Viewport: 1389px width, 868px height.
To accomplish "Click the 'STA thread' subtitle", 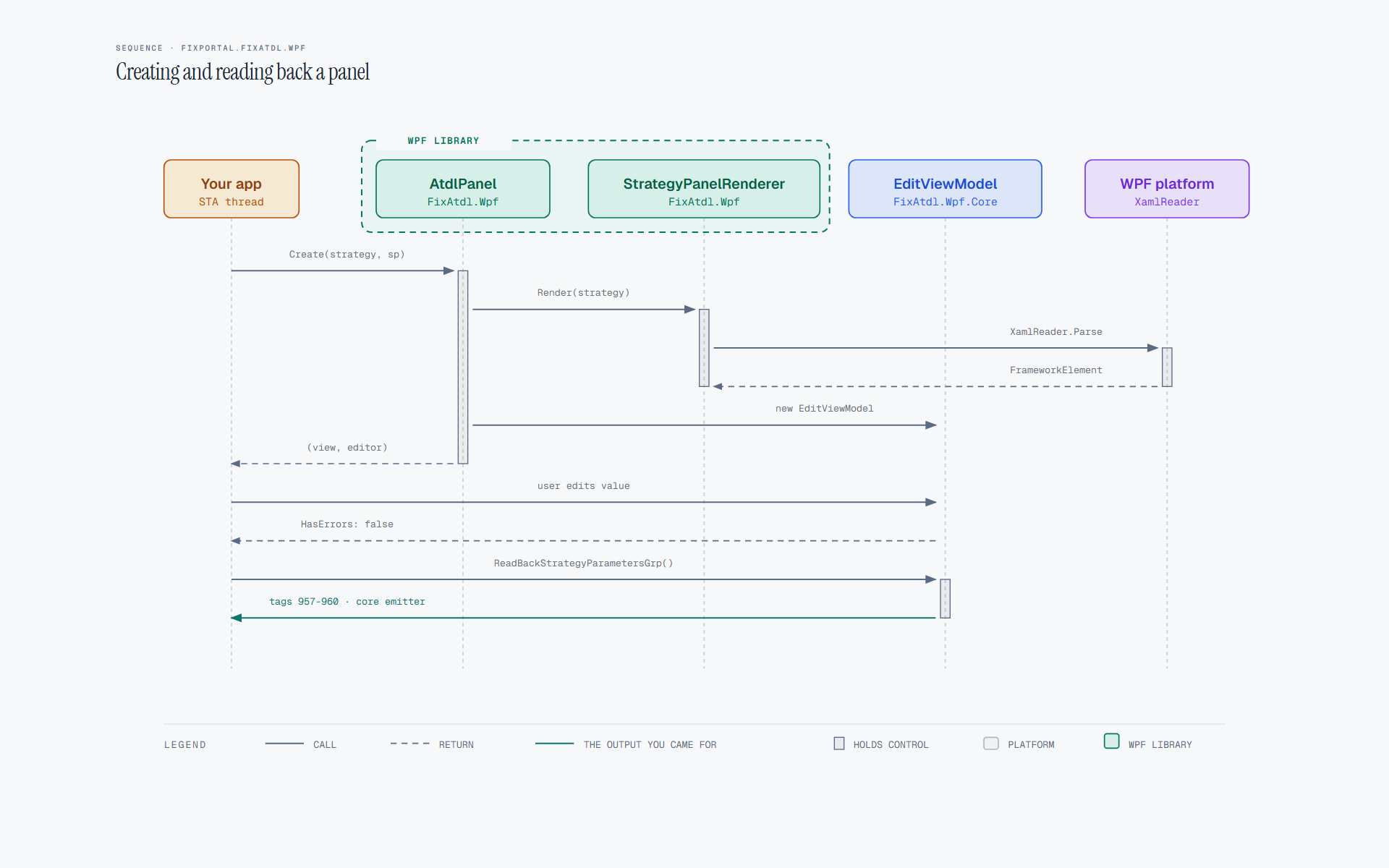I will pos(231,203).
